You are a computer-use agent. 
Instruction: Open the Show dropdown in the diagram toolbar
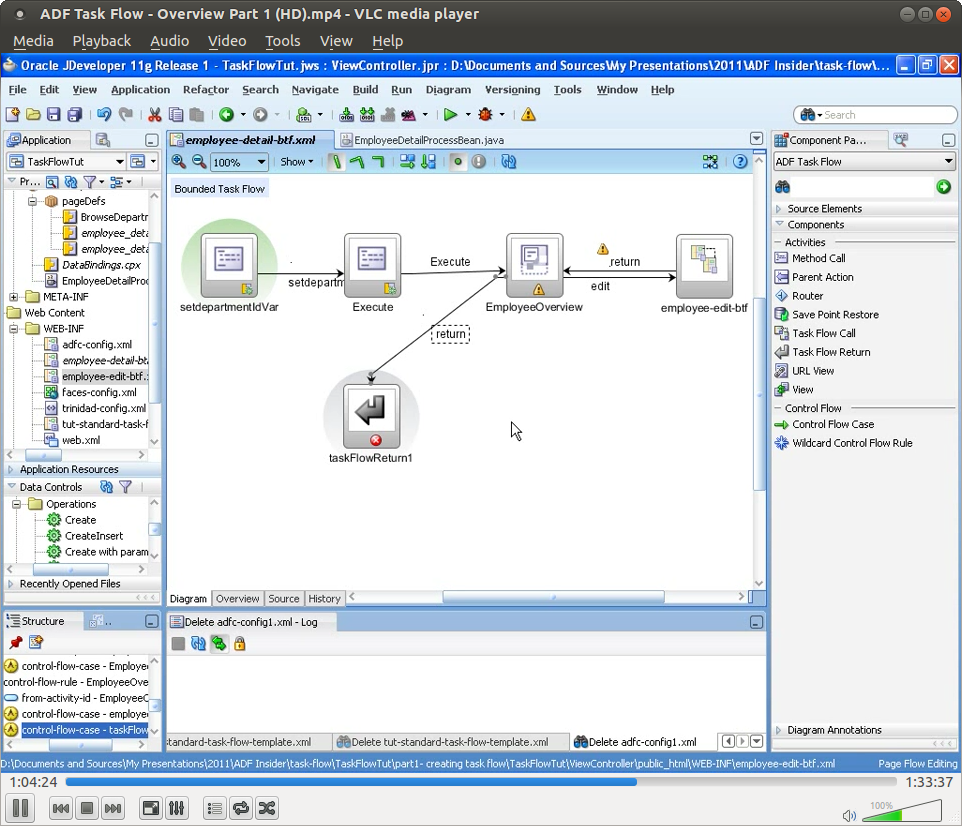(x=298, y=161)
